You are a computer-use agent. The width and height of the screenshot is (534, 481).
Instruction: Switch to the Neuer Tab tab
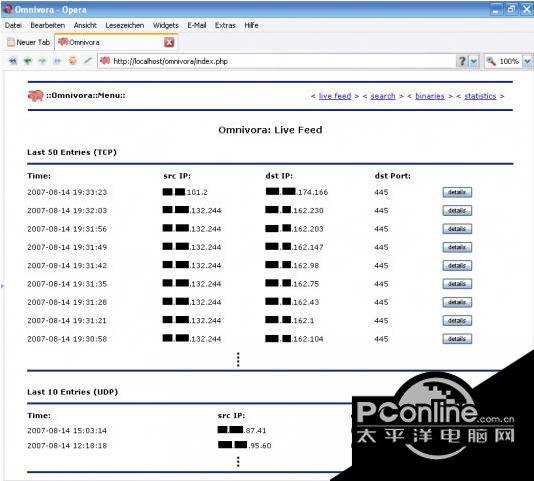[29, 42]
